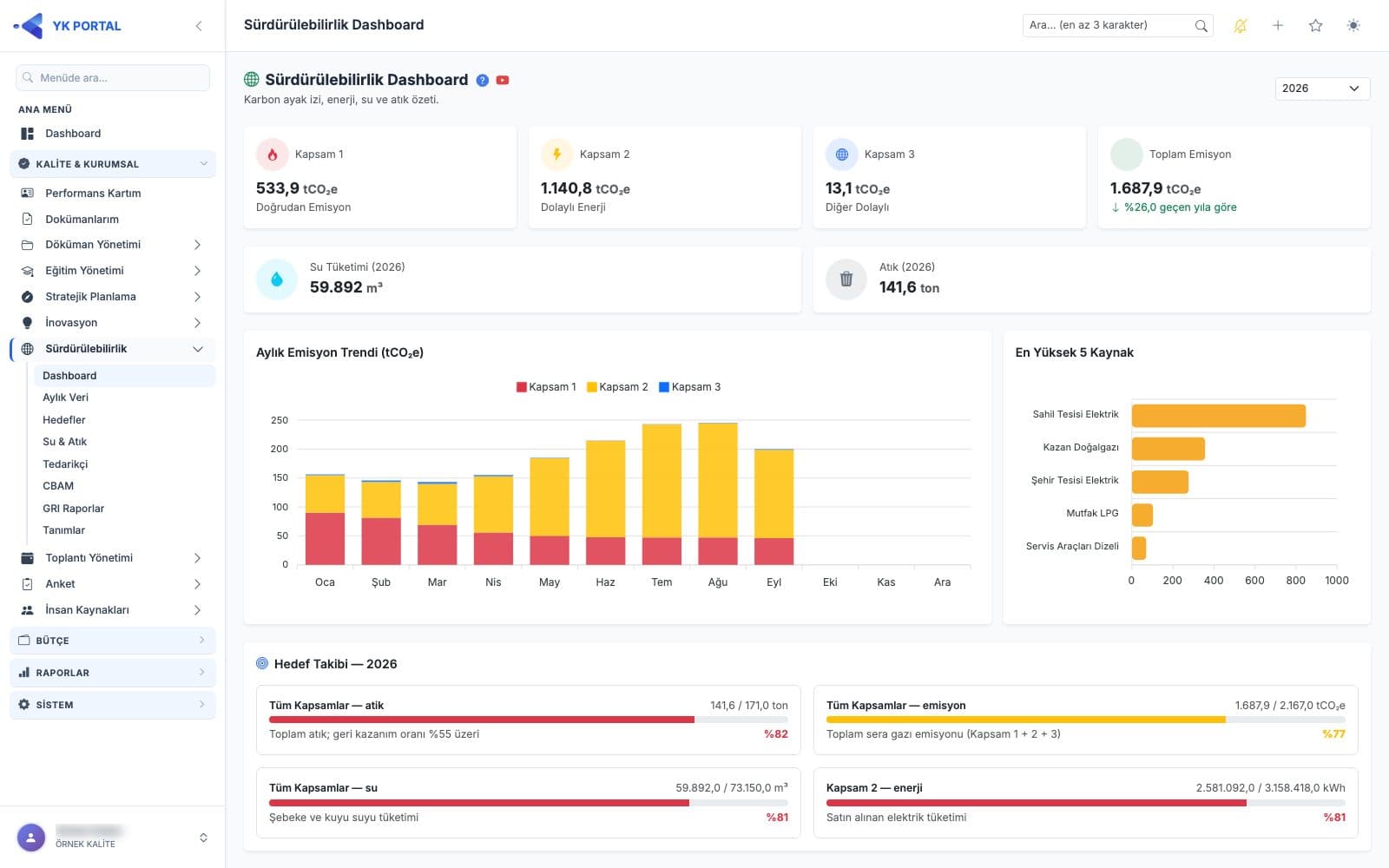Collapse sidebar with the left arrow icon
Image resolution: width=1389 pixels, height=868 pixels.
click(199, 26)
